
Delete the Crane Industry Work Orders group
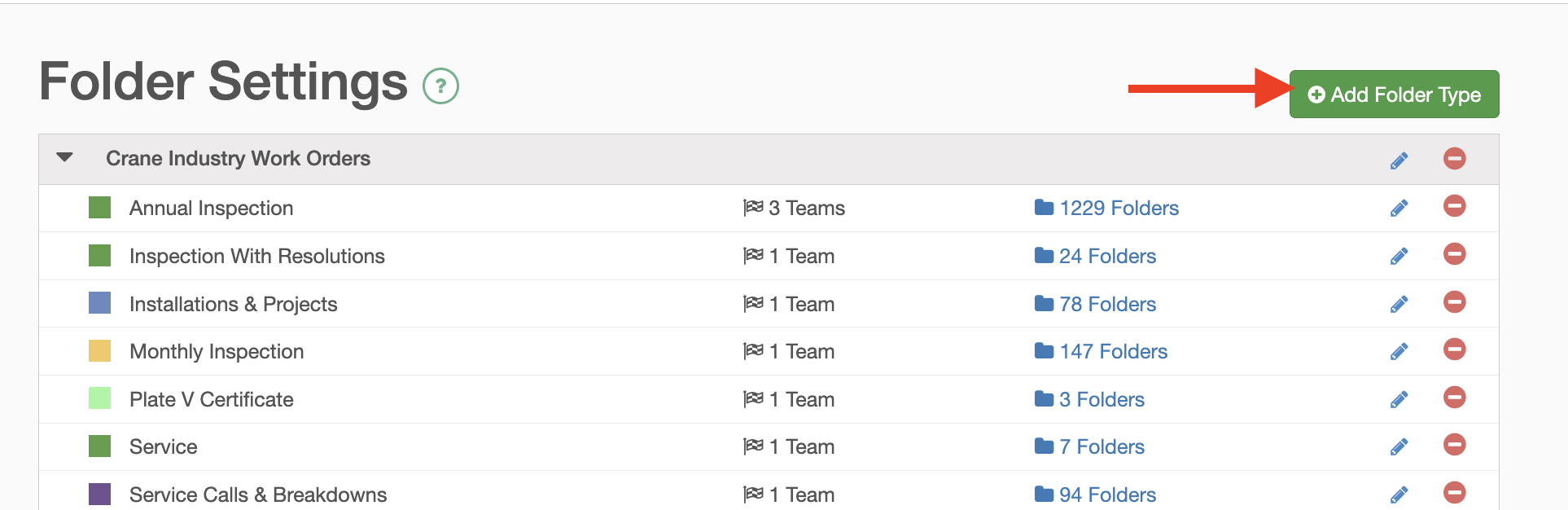click(1454, 158)
